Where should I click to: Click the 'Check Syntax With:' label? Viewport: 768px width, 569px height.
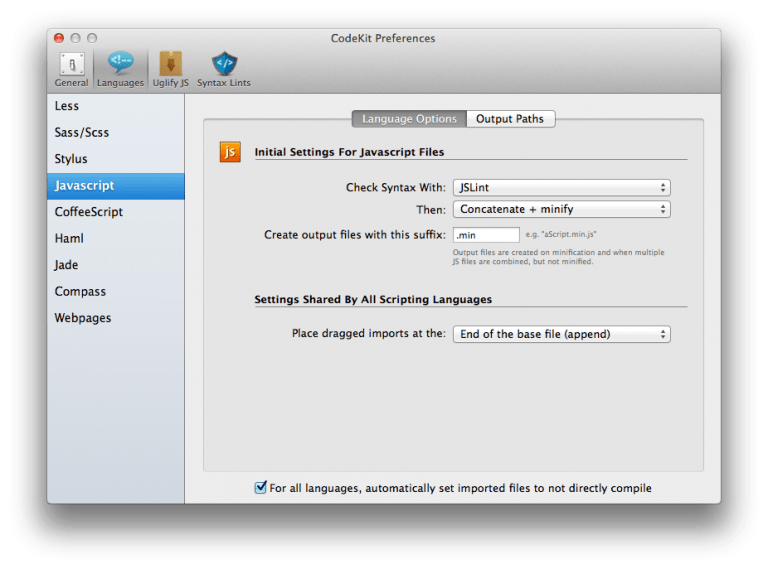coord(396,188)
